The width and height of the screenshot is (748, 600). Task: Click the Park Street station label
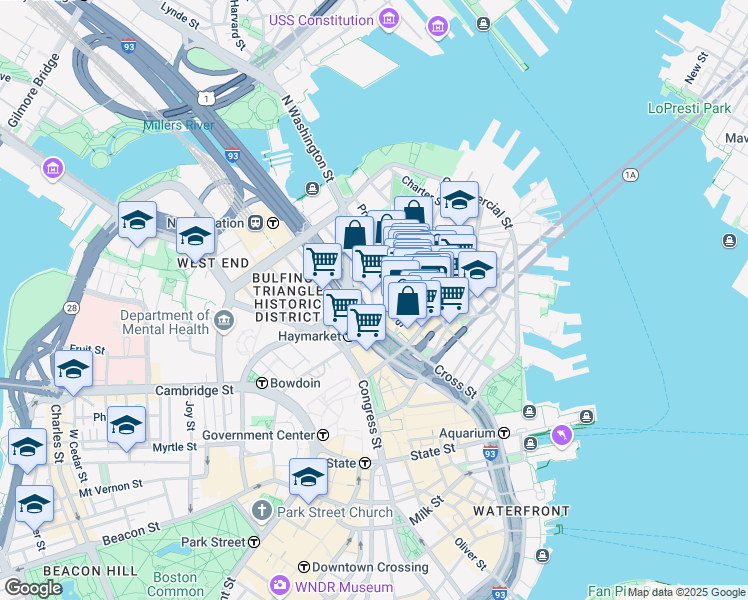click(213, 542)
